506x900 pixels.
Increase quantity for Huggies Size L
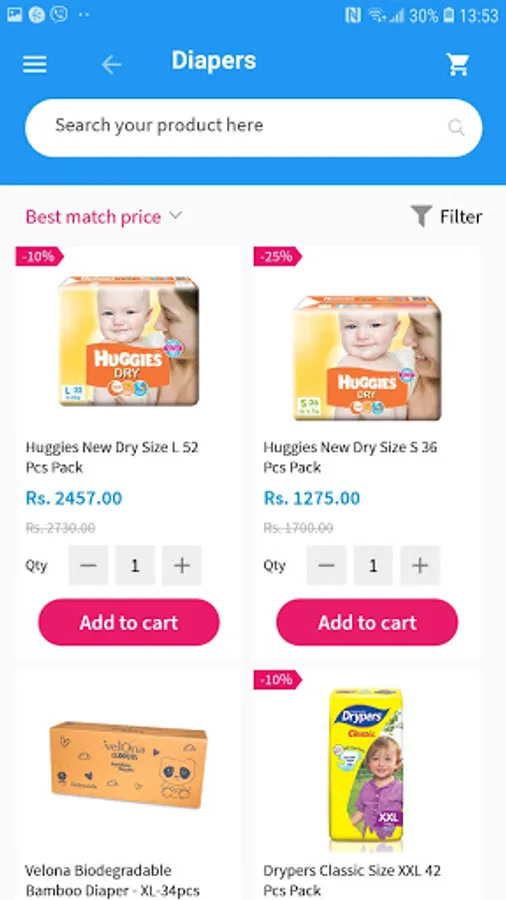182,565
